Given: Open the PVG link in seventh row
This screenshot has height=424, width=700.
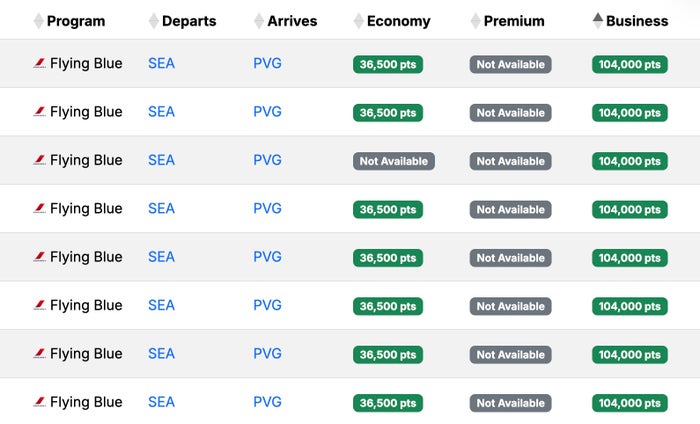Looking at the screenshot, I should point(267,353).
